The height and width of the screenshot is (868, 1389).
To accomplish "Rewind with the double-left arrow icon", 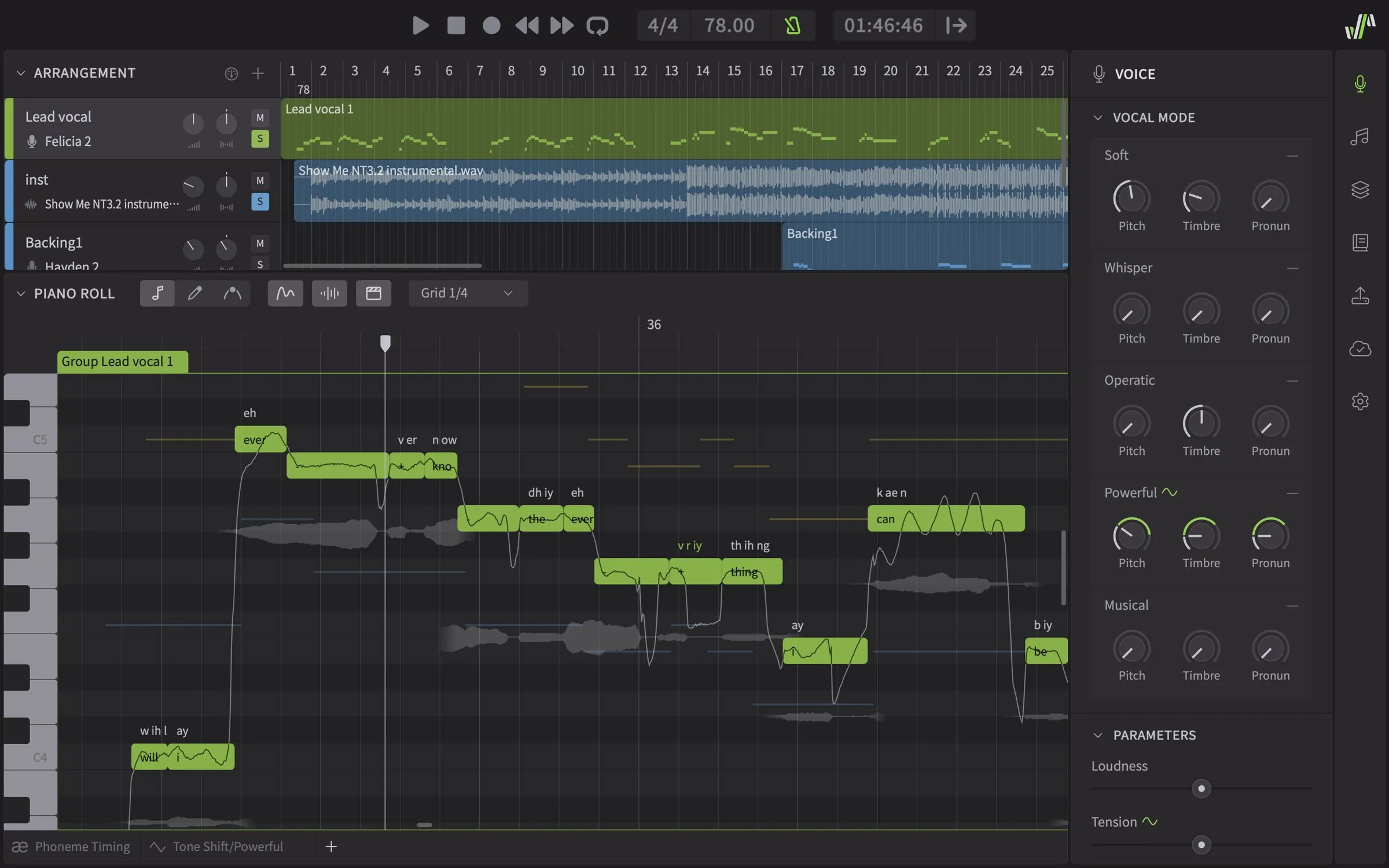I will 527,25.
